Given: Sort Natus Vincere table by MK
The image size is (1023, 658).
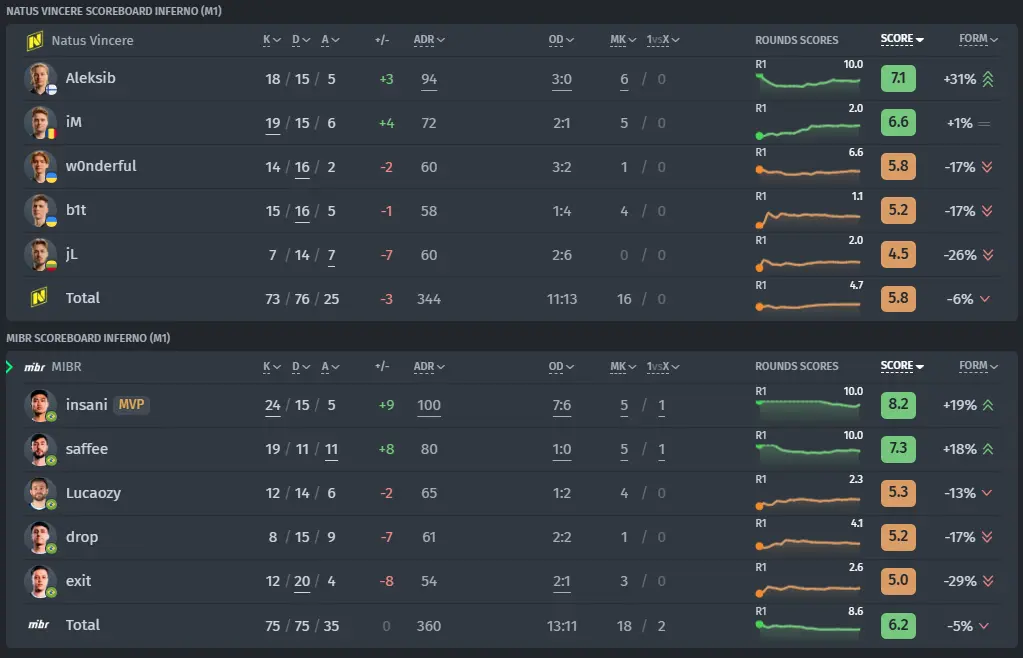Looking at the screenshot, I should [x=623, y=40].
